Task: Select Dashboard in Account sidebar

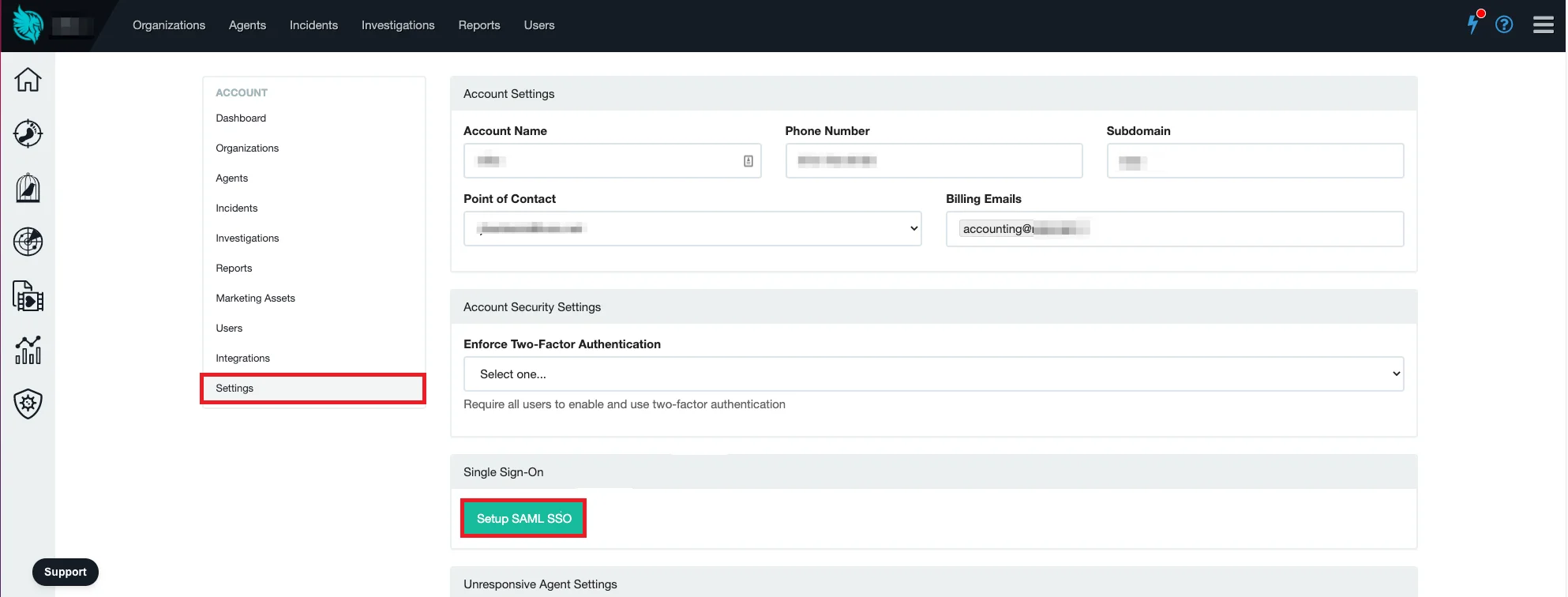Action: pos(313,118)
